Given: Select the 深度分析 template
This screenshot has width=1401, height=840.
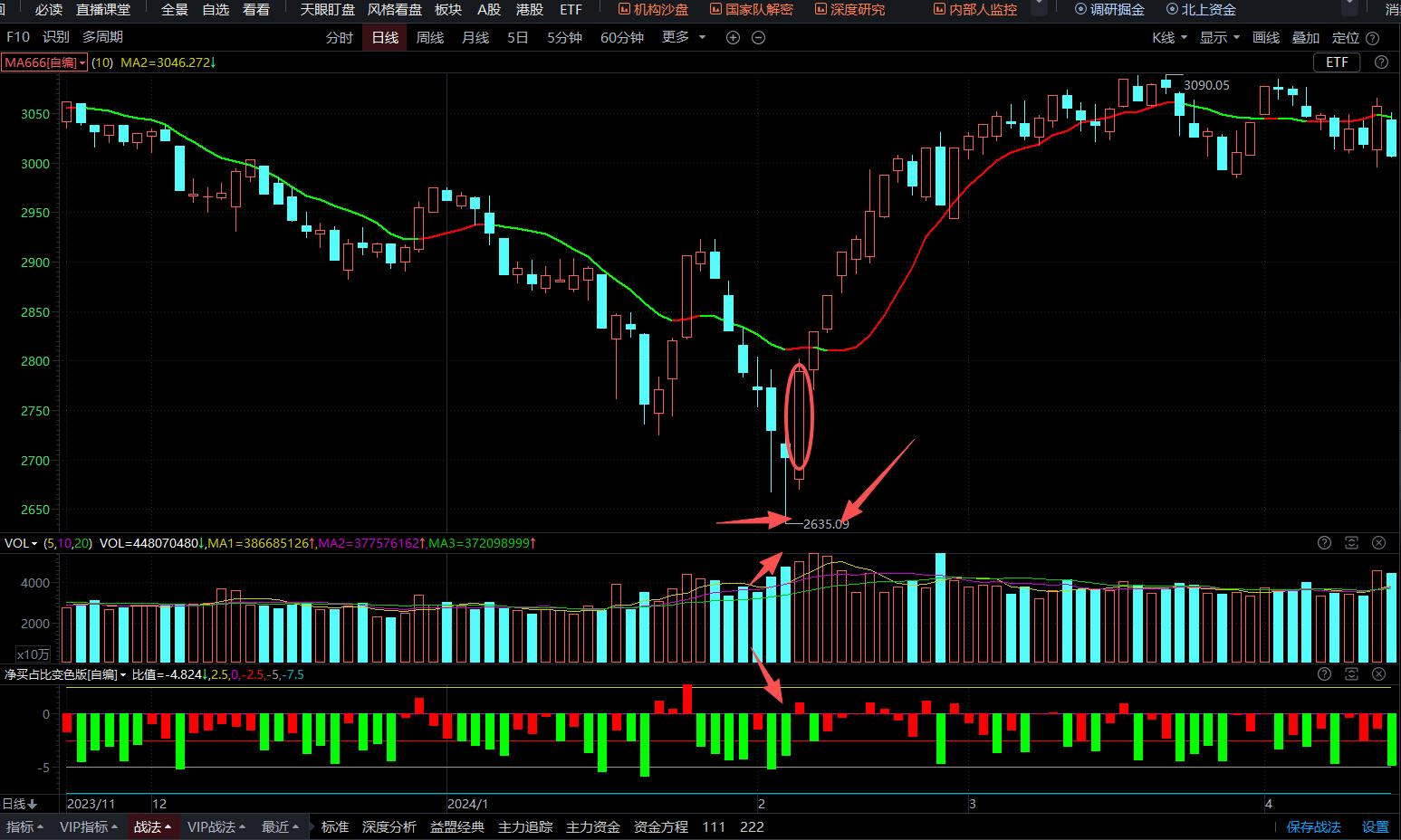Looking at the screenshot, I should 389,826.
